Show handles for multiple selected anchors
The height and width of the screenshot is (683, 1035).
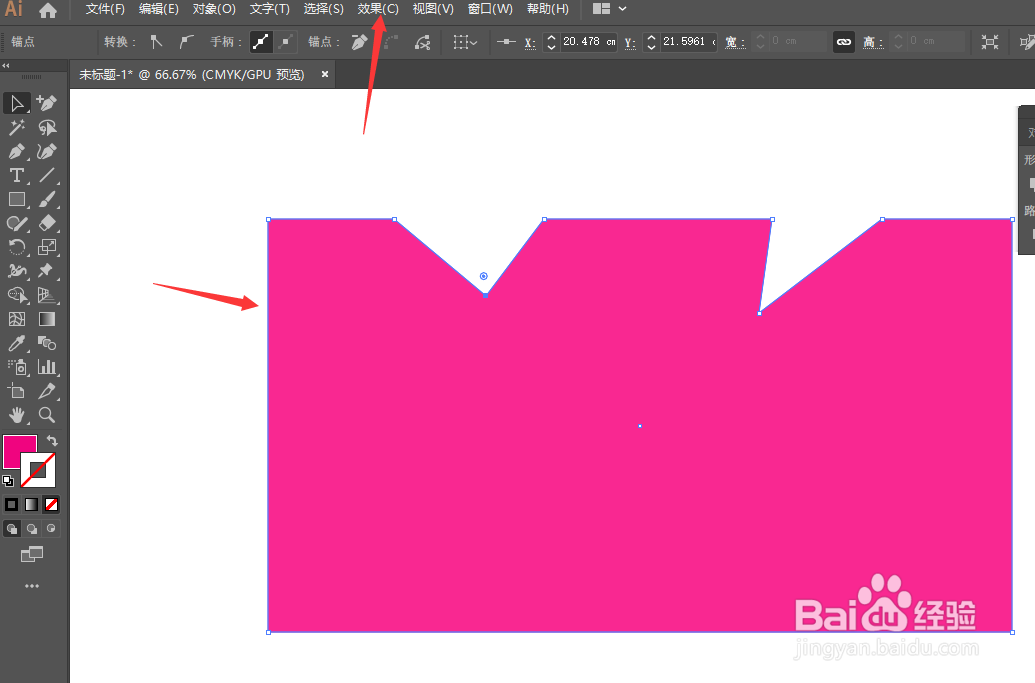click(261, 42)
